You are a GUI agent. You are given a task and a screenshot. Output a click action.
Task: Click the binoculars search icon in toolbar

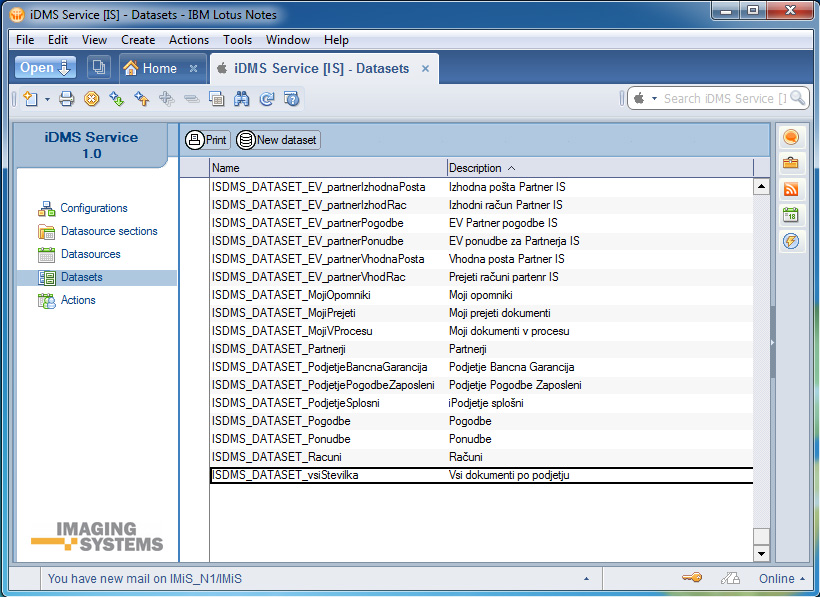click(x=241, y=99)
